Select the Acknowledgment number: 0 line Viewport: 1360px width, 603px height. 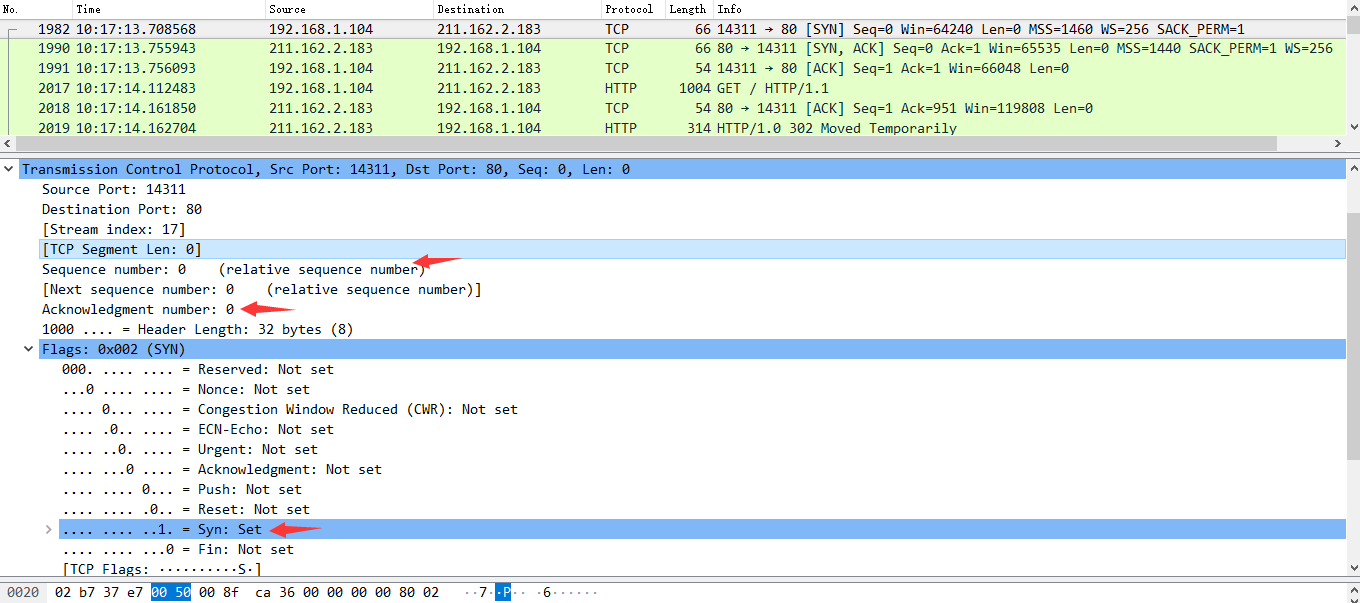click(x=137, y=309)
